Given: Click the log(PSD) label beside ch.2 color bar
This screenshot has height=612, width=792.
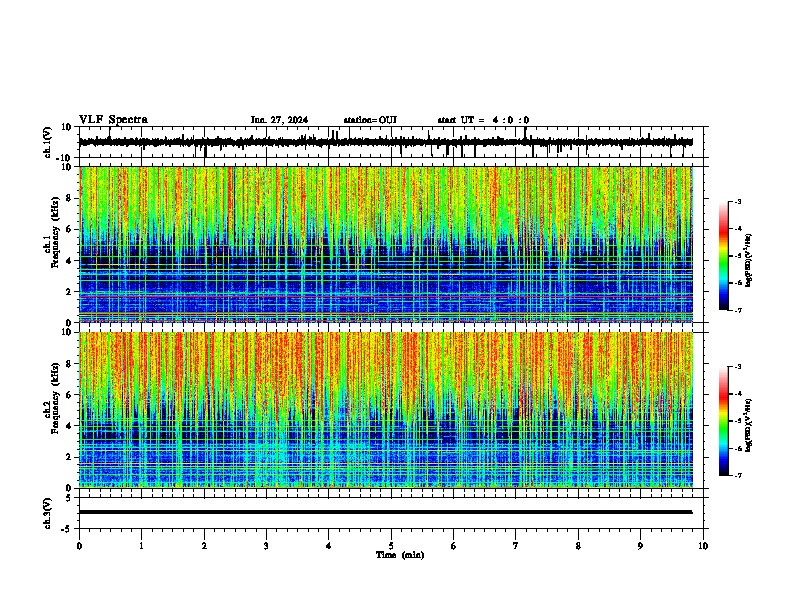Looking at the screenshot, I should coord(749,425).
